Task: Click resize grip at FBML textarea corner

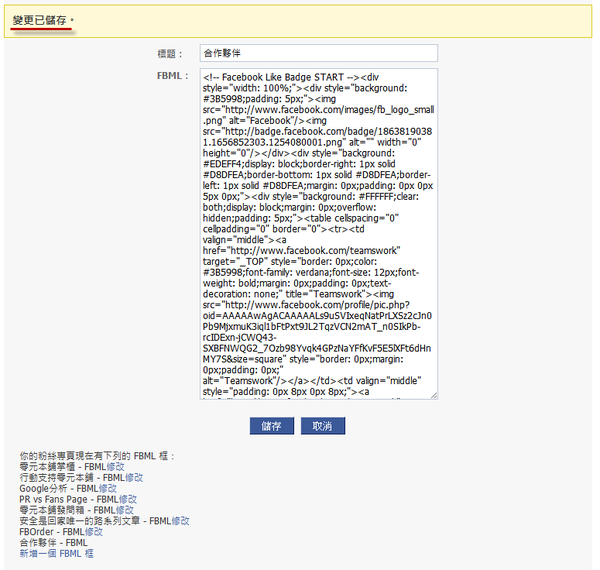Action: [434, 396]
